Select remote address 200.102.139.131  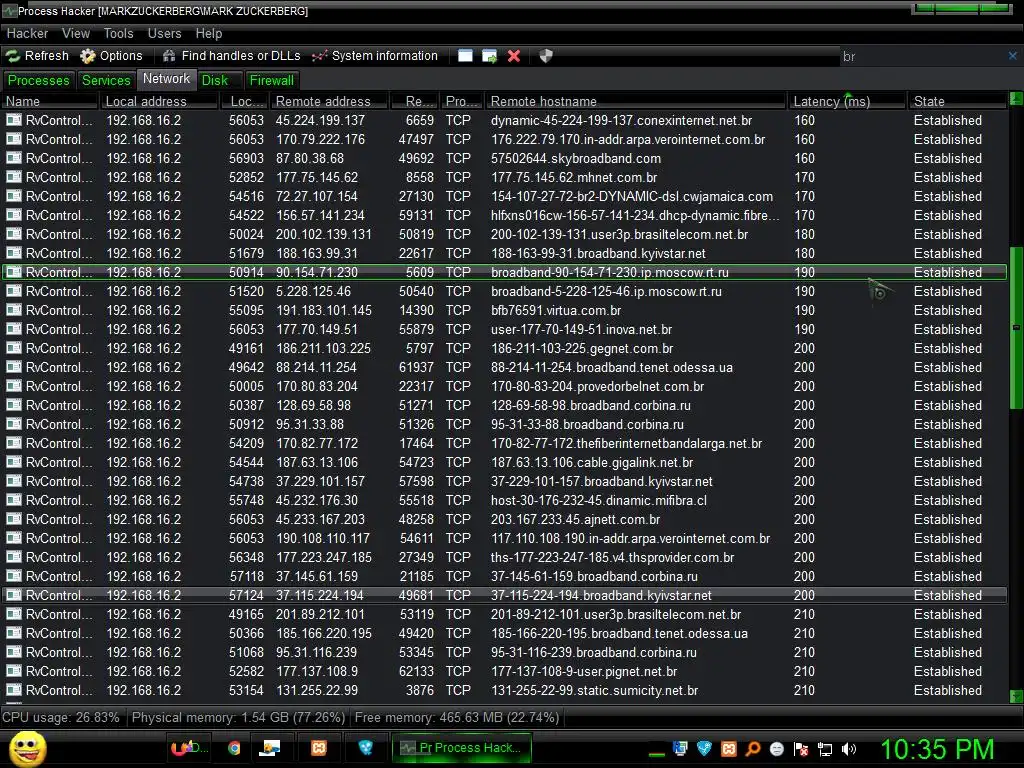[x=323, y=234]
